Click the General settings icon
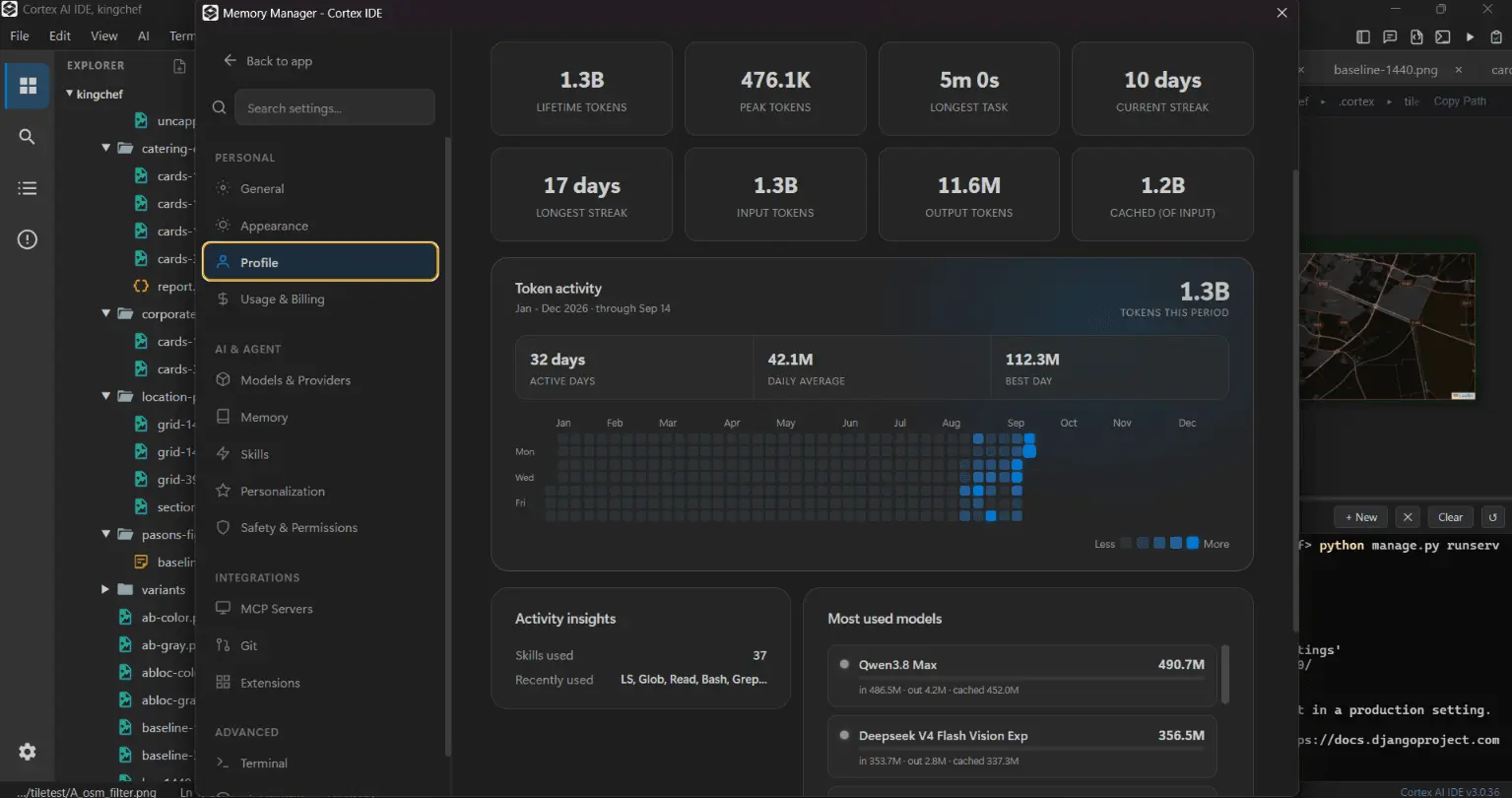1512x798 pixels. click(223, 188)
